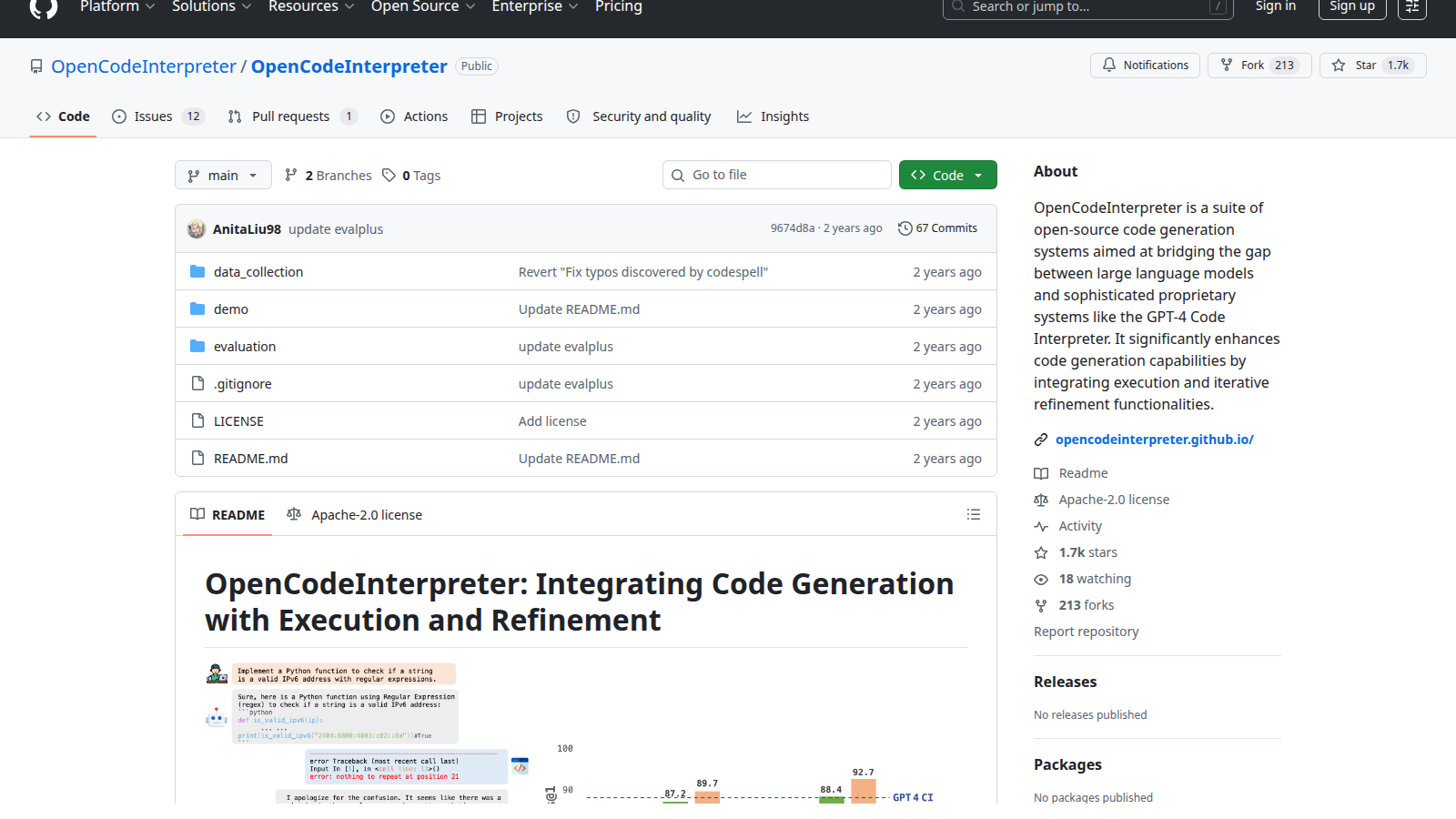Open the Packages heading link
Image resolution: width=1456 pixels, height=819 pixels.
click(x=1067, y=764)
